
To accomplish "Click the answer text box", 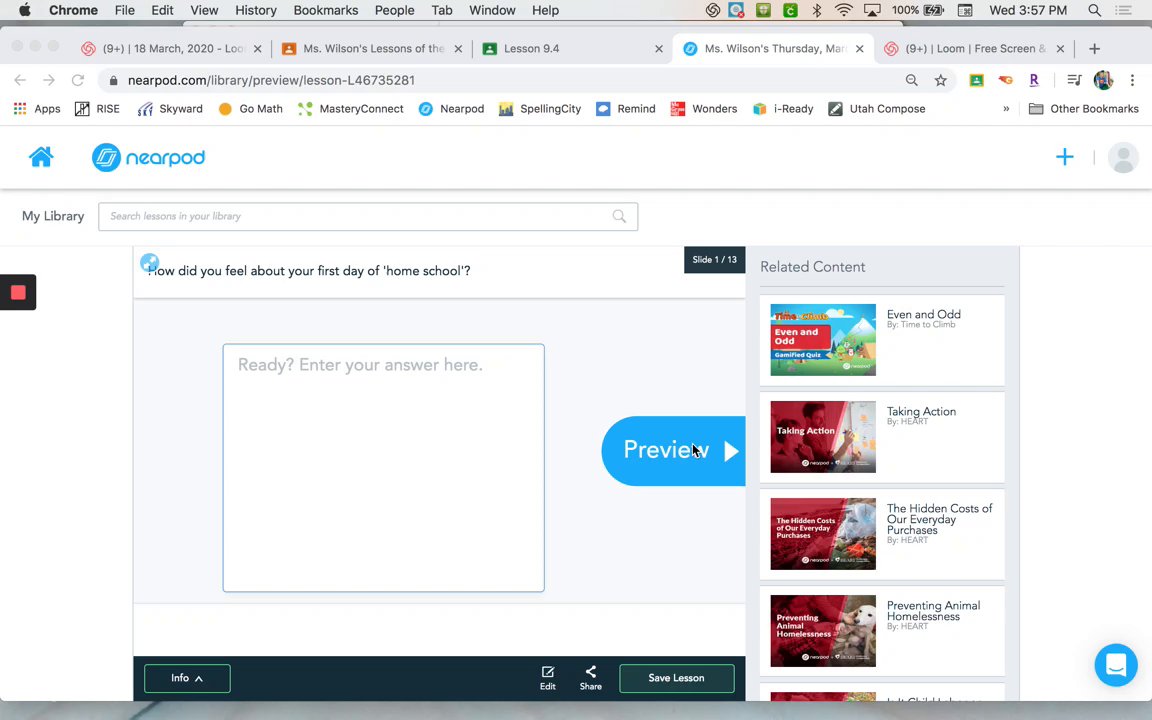I will click(384, 468).
